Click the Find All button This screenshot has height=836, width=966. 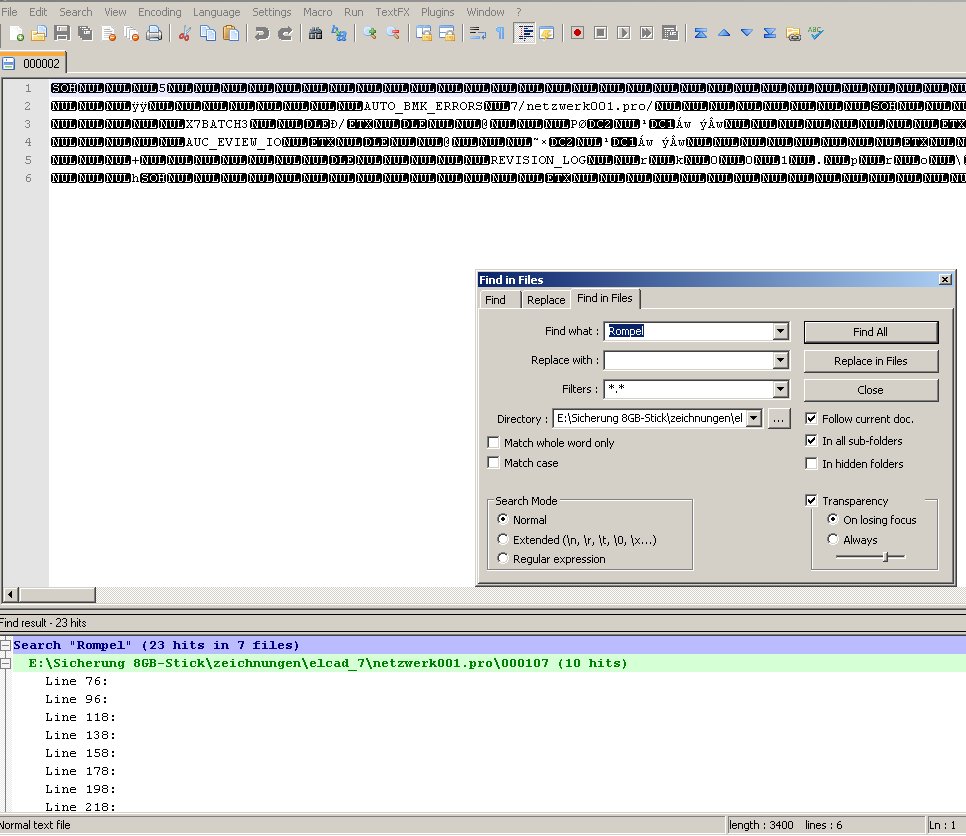click(x=871, y=332)
